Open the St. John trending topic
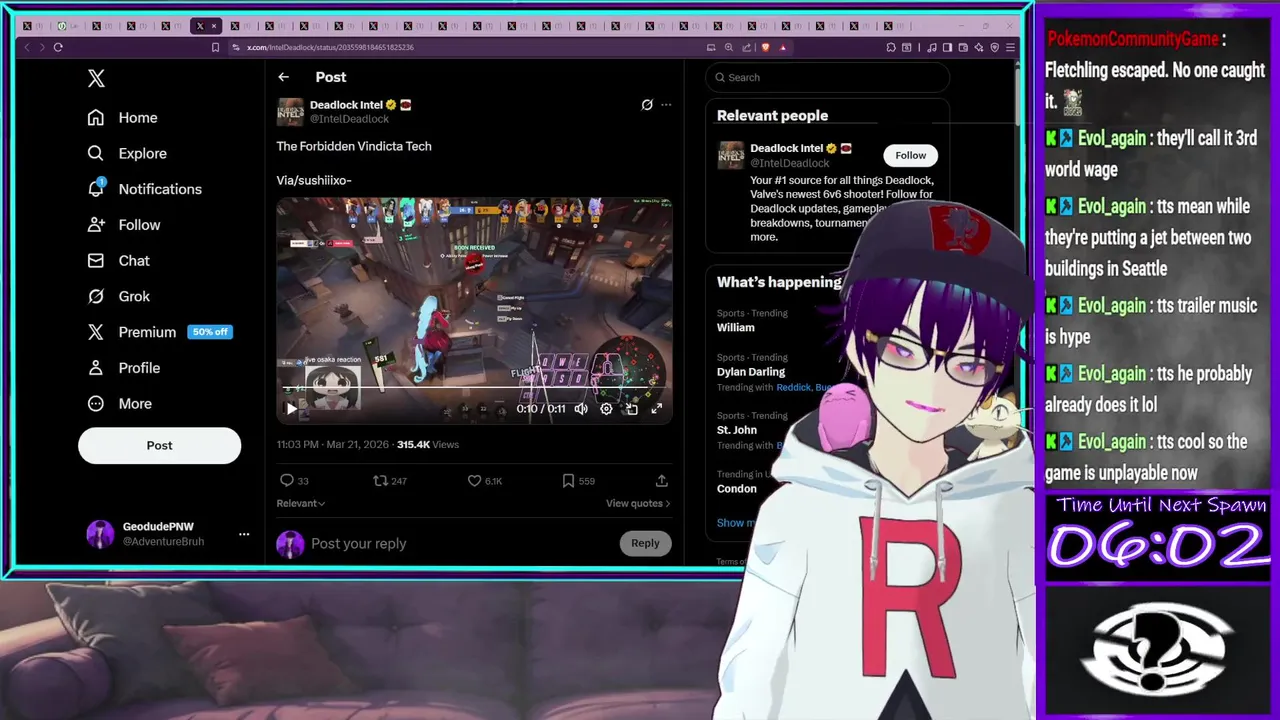Image resolution: width=1280 pixels, height=720 pixels. 737,430
